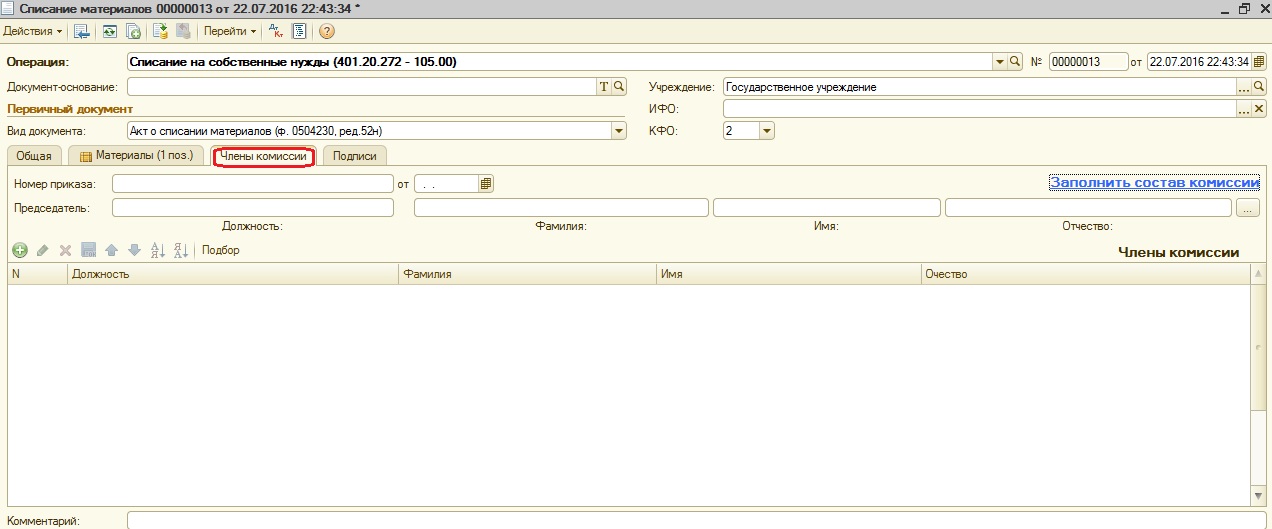Click the Должность column header
Viewport: 1272px width, 529px height.
[232, 274]
